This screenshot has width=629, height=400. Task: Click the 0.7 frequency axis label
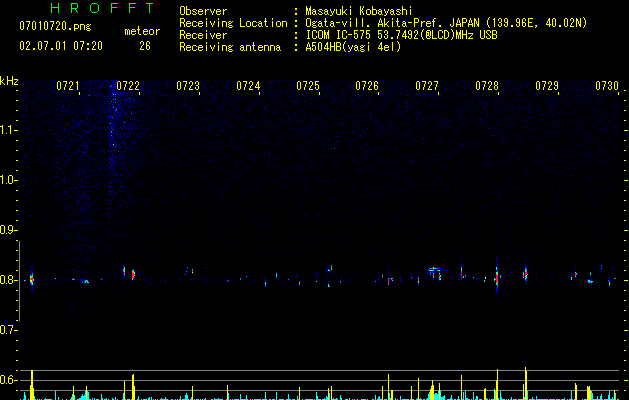8,330
